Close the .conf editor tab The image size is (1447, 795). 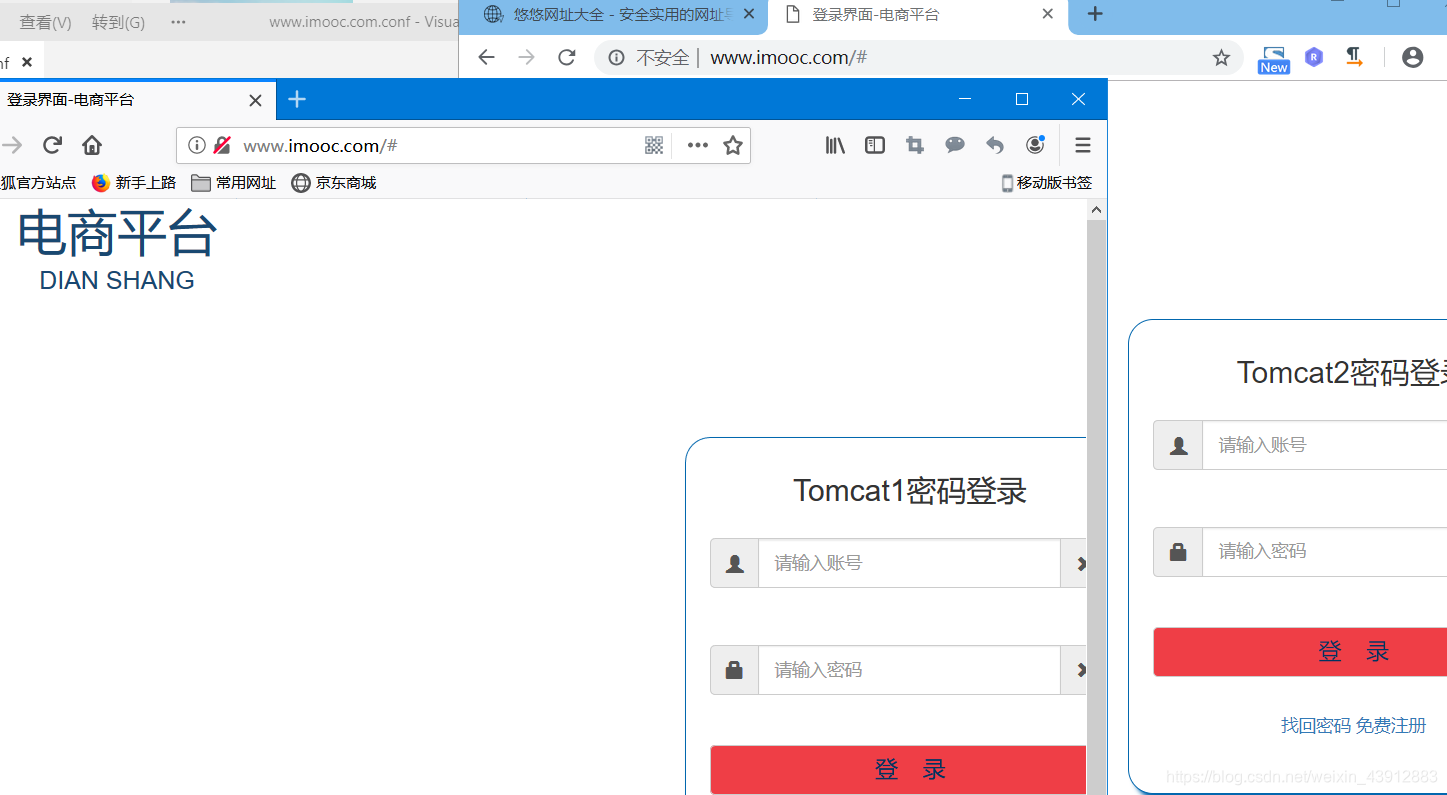[27, 62]
